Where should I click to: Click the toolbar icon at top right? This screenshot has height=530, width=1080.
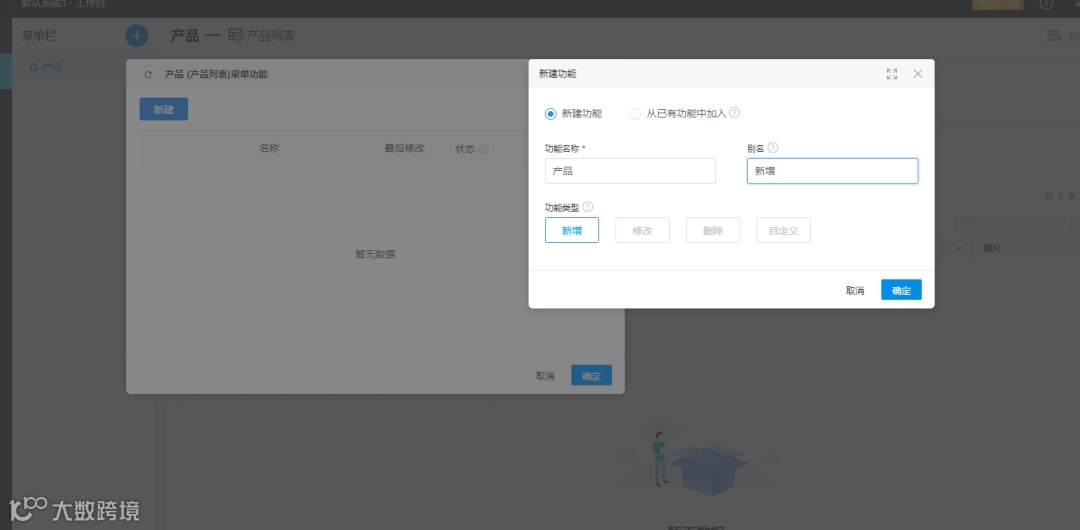[x=1054, y=35]
